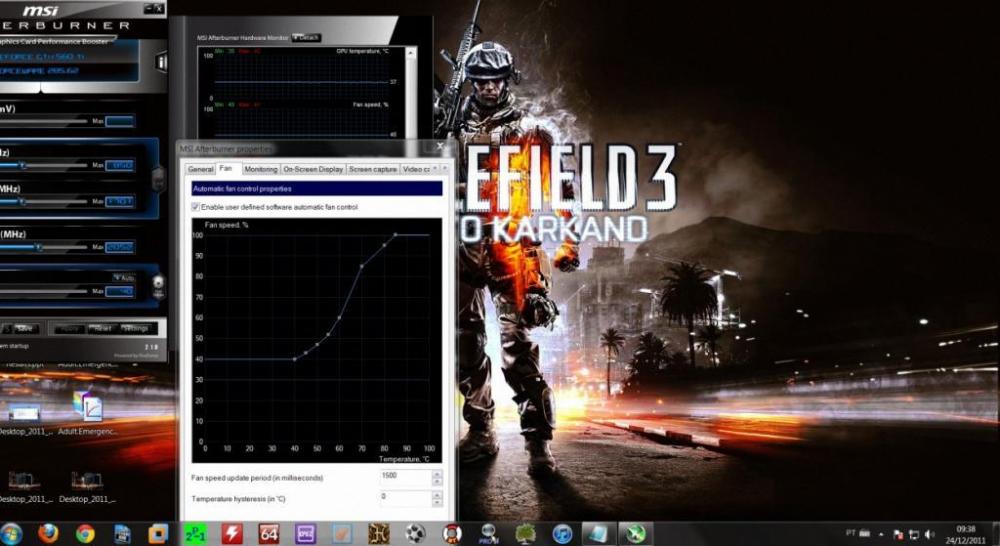The height and width of the screenshot is (546, 1000).
Task: Open the On-Screen Display tab
Action: click(x=312, y=169)
